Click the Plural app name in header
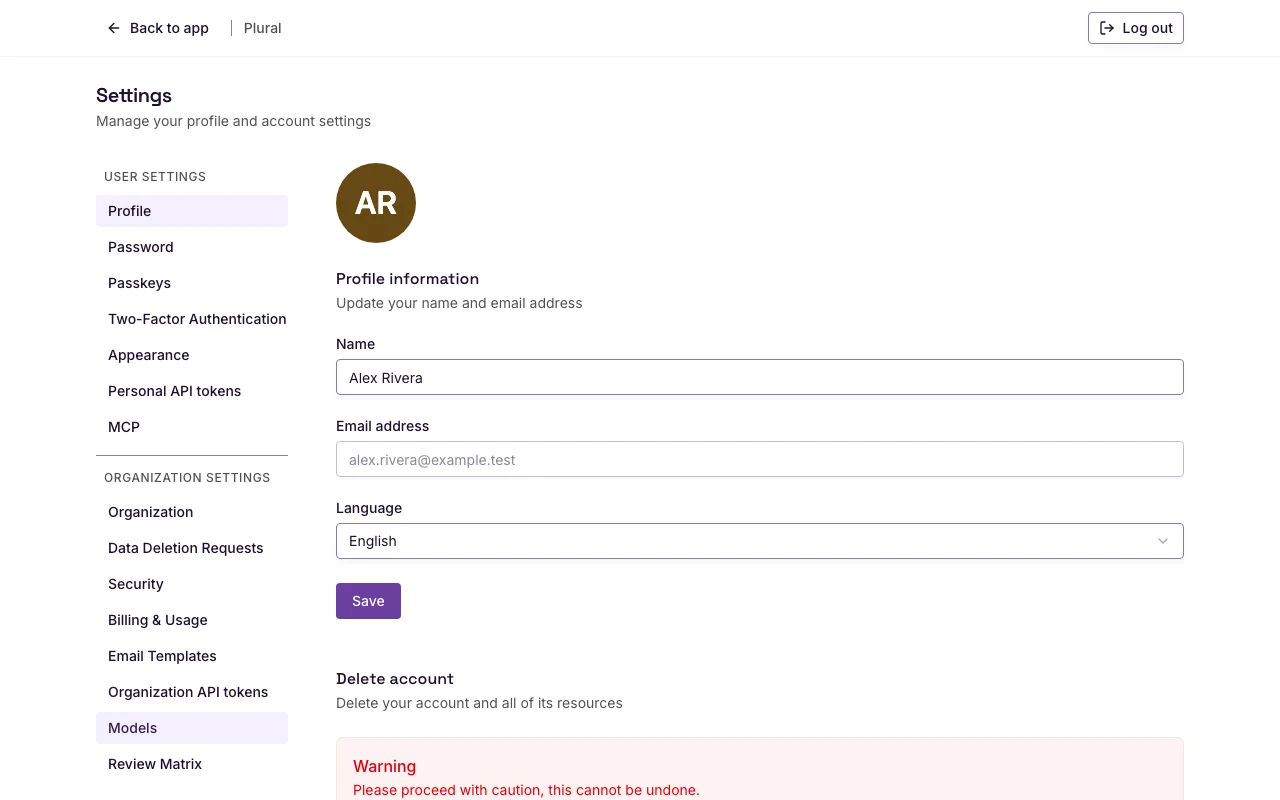 (x=263, y=28)
